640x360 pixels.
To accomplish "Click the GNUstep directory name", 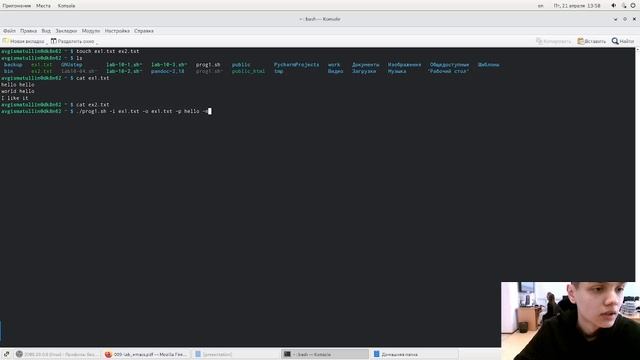I will [x=71, y=64].
